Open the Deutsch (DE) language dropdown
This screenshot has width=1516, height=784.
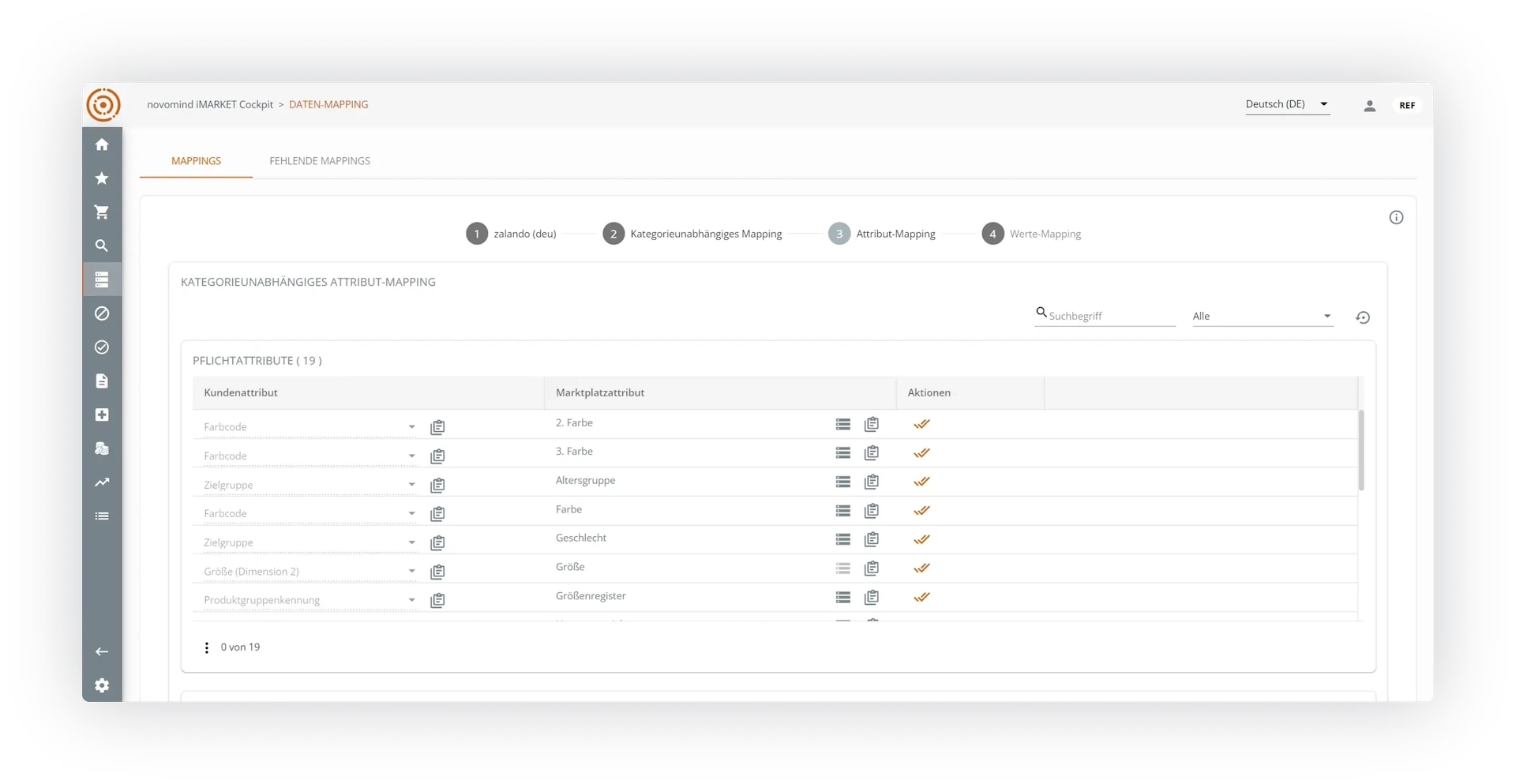1286,104
